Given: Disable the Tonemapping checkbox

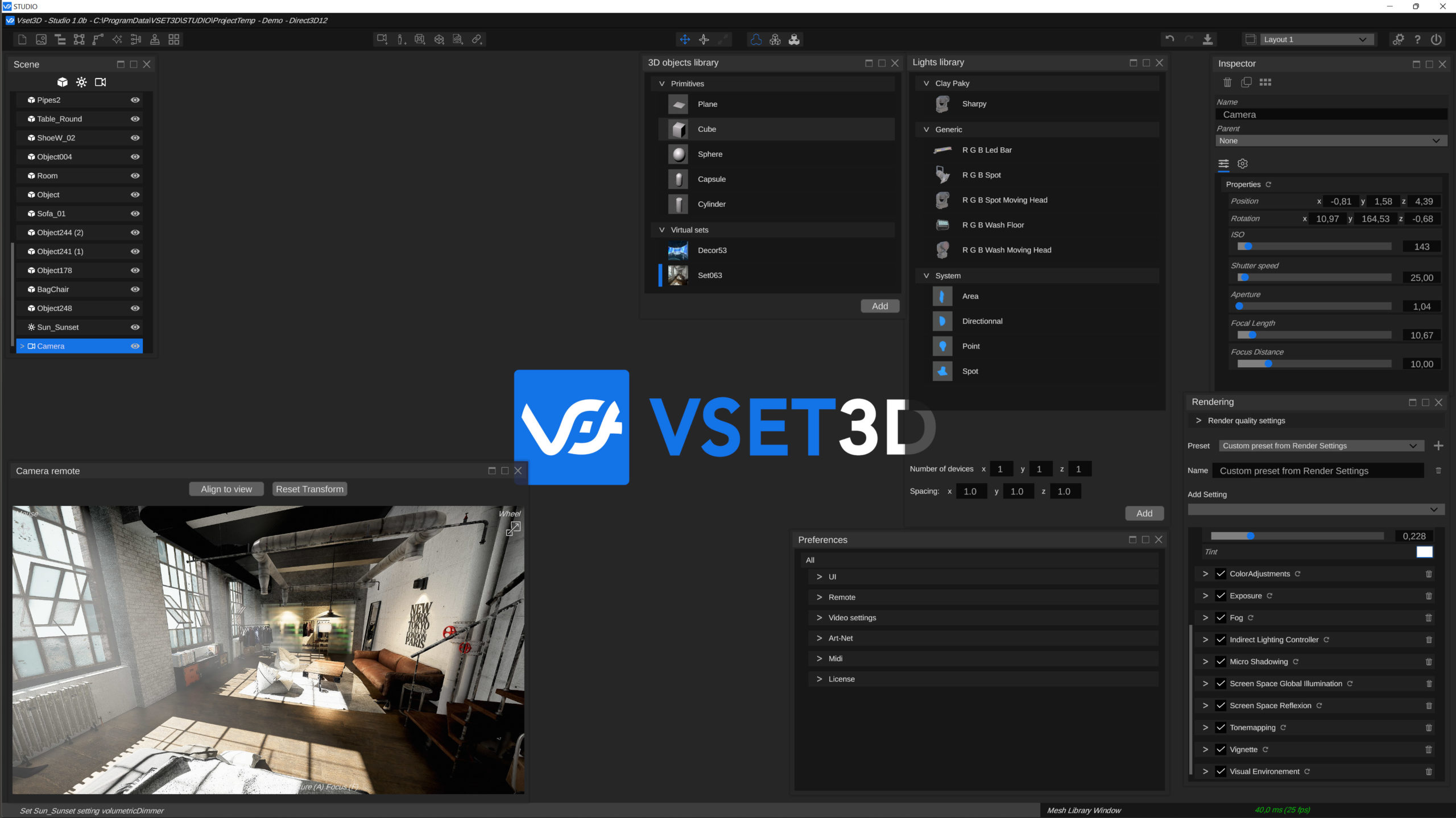Looking at the screenshot, I should point(1221,728).
